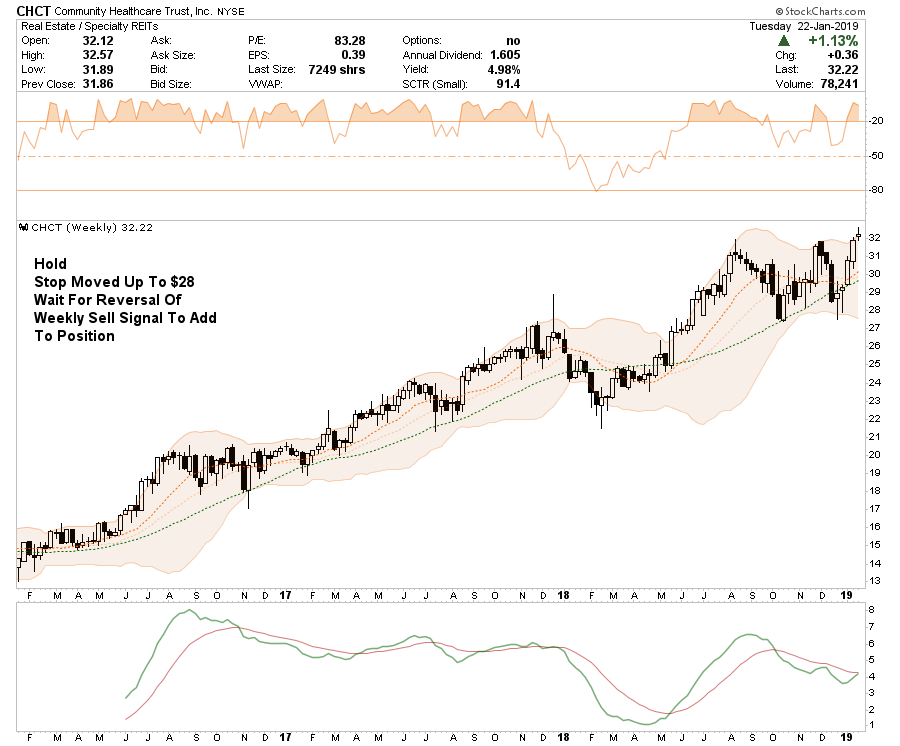Click the StockCharts.com credit text

pyautogui.click(x=820, y=11)
